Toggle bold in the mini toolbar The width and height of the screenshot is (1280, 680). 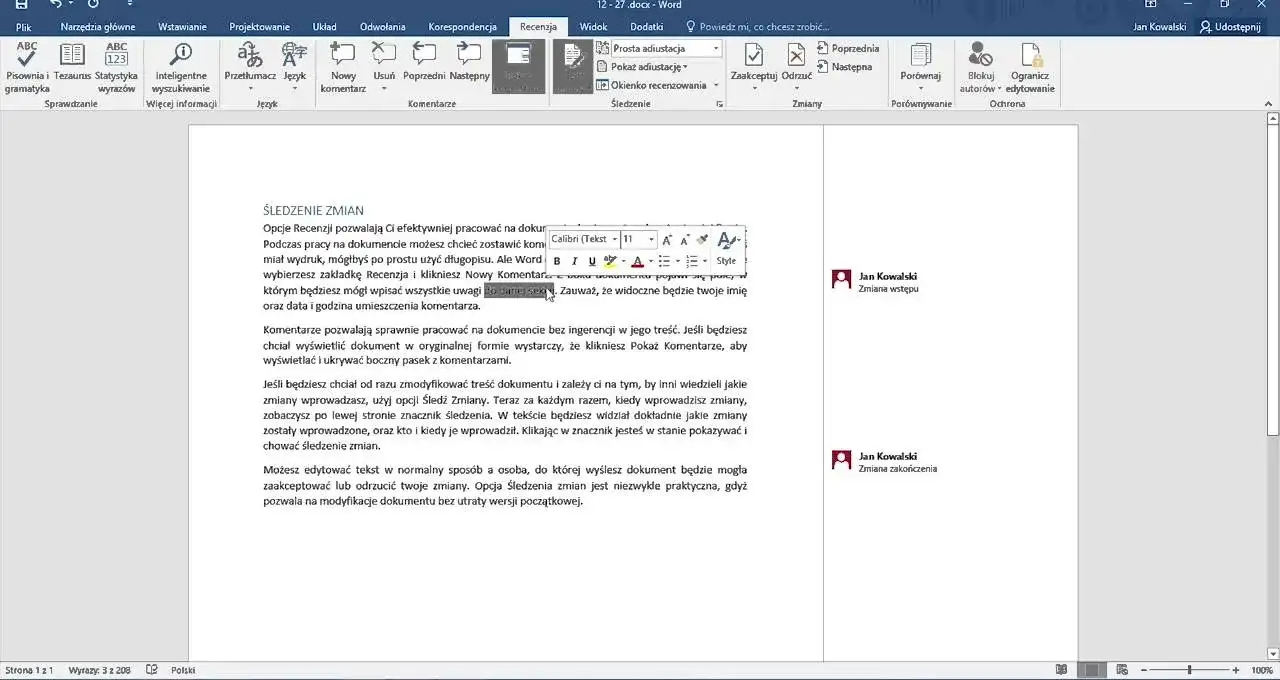pos(557,260)
